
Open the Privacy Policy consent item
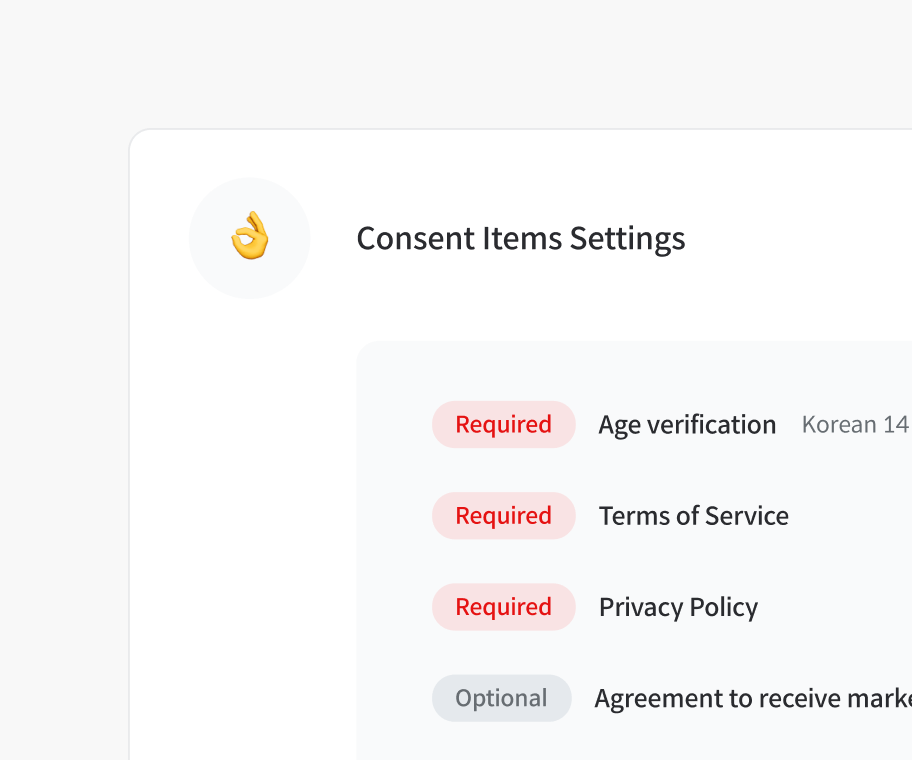coord(678,607)
